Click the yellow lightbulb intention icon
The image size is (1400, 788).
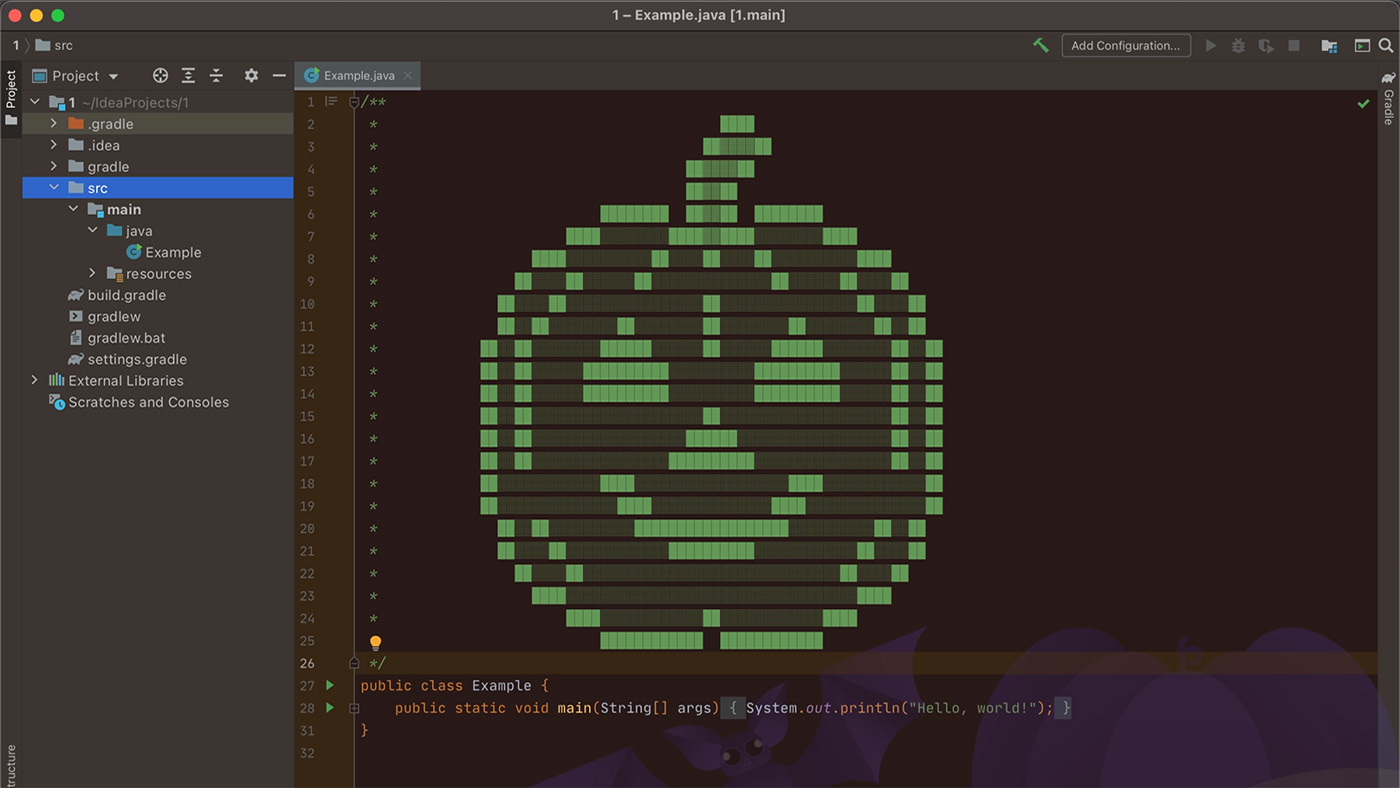coord(376,642)
